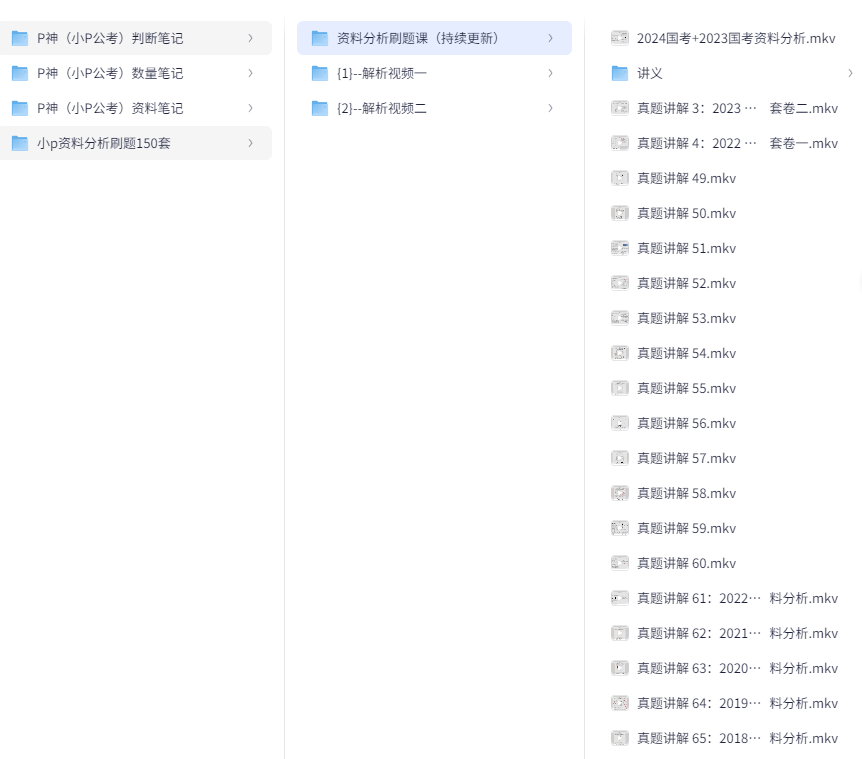862x759 pixels.
Task: Expand chevron of 资料分析刷题课（持续更新）
Action: [550, 38]
